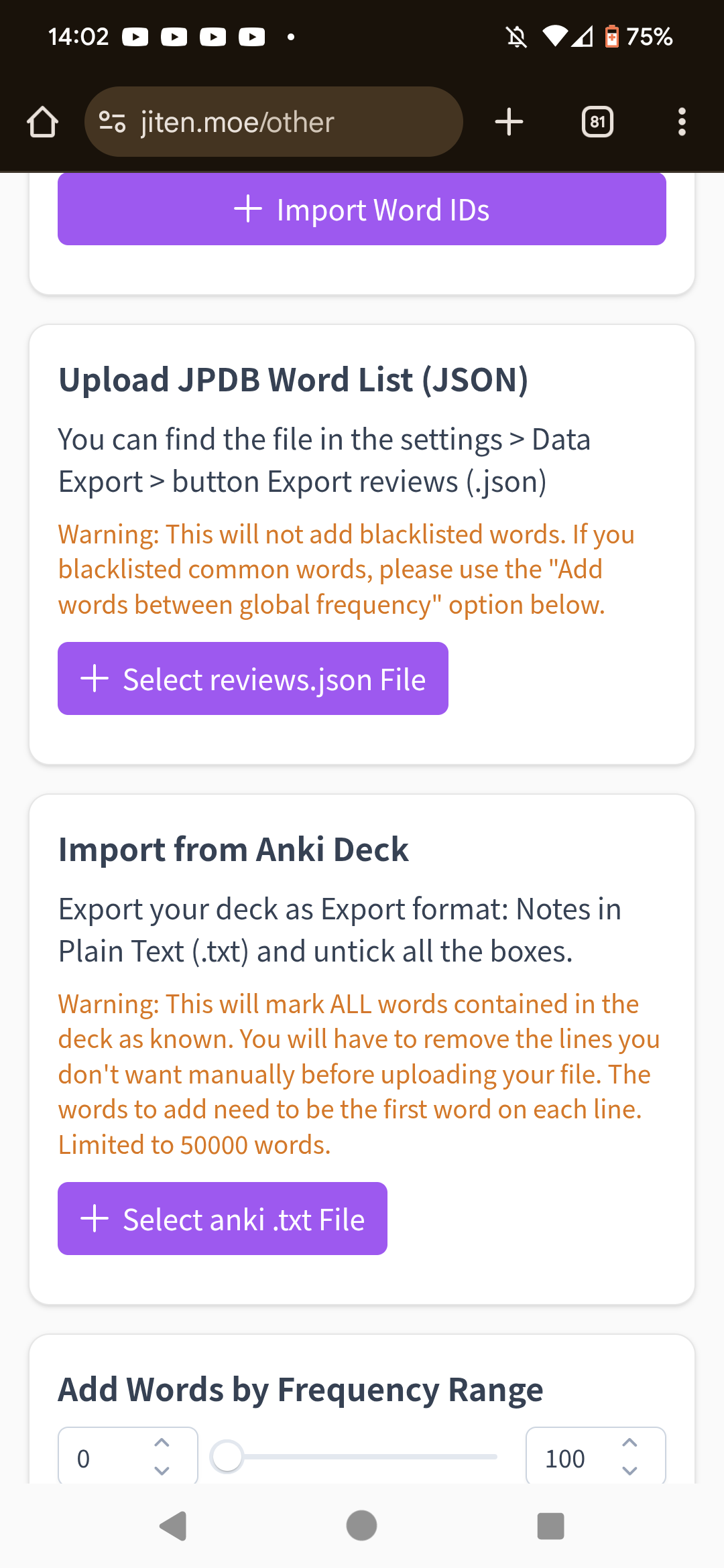
Task: Open the browser three-dot menu
Action: [x=682, y=122]
